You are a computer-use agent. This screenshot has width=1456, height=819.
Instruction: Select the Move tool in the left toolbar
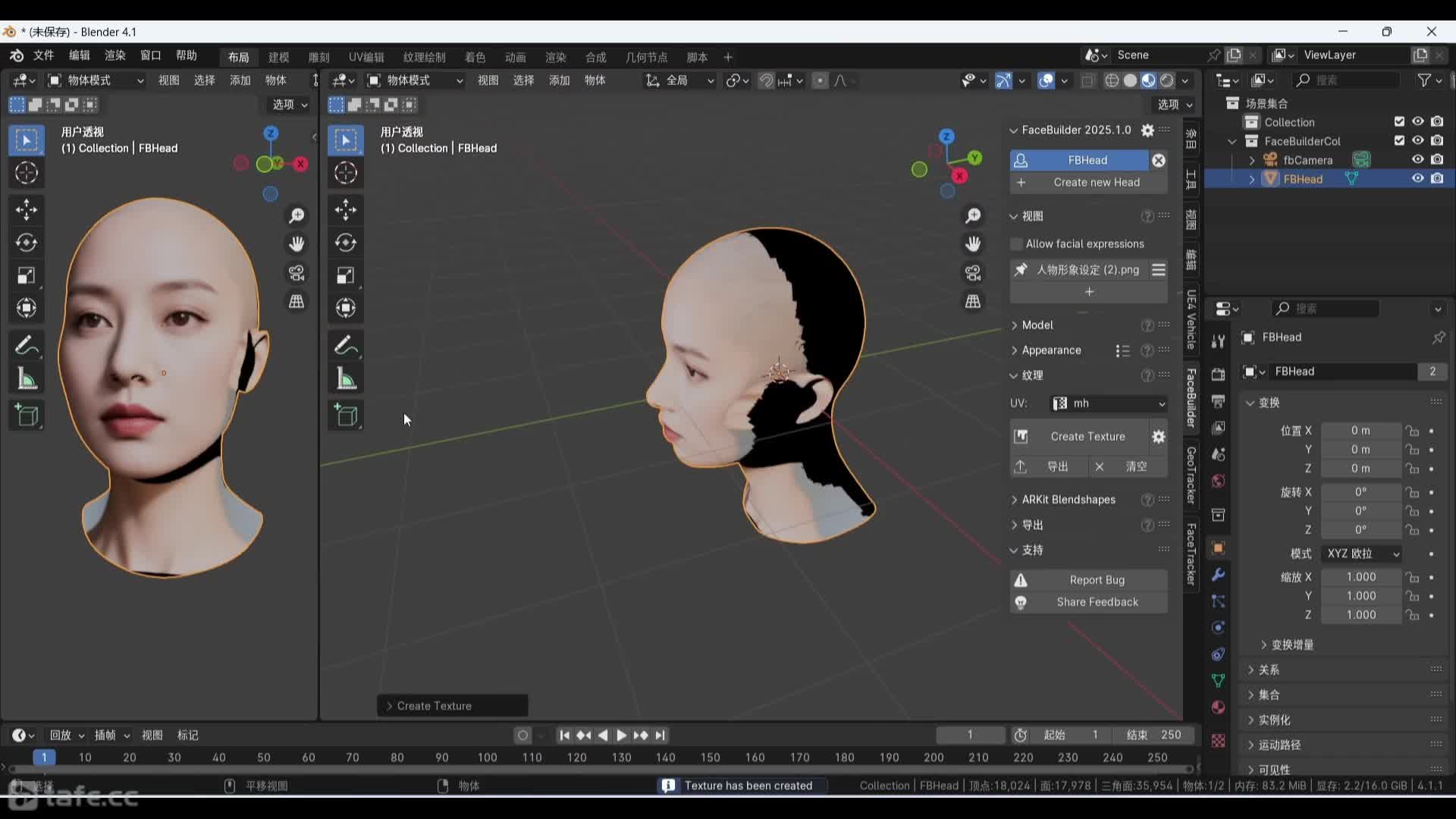click(27, 209)
